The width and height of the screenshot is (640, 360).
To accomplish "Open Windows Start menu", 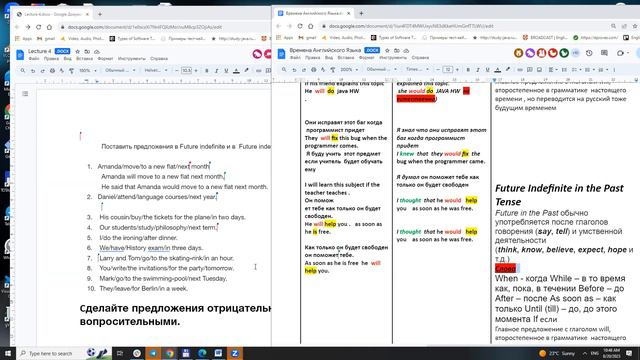I will (x=8, y=353).
